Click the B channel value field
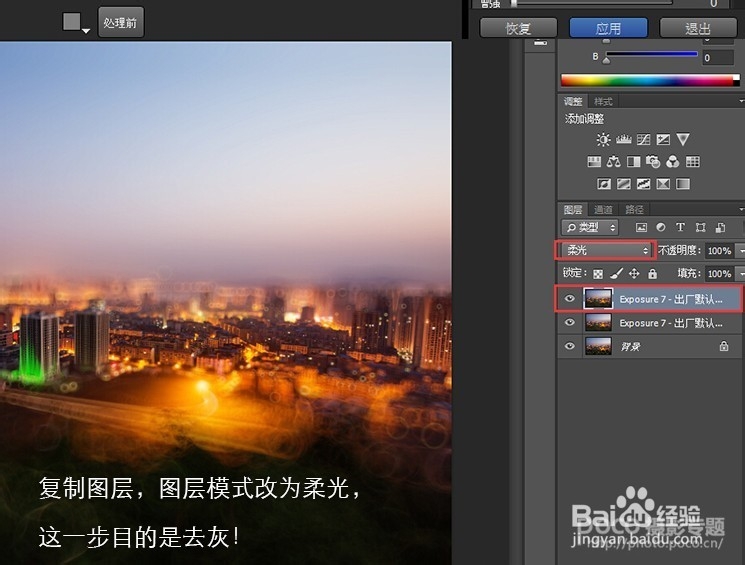This screenshot has height=565, width=745. click(x=718, y=57)
